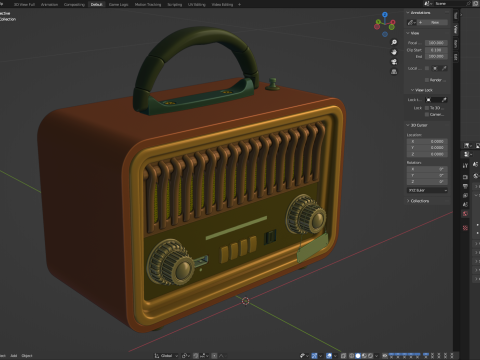Collapse the Annotations panel

point(408,12)
